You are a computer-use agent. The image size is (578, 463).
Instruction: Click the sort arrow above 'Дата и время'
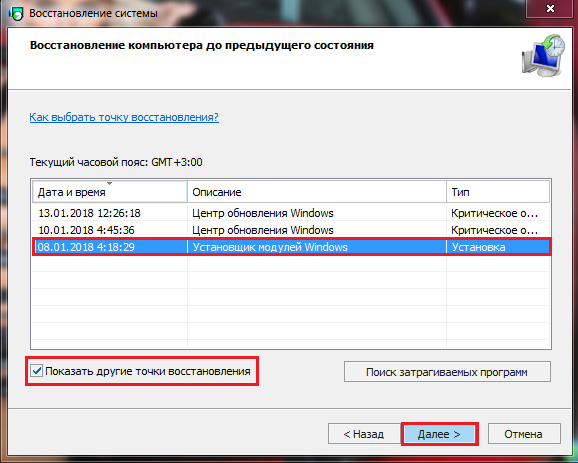tap(109, 183)
